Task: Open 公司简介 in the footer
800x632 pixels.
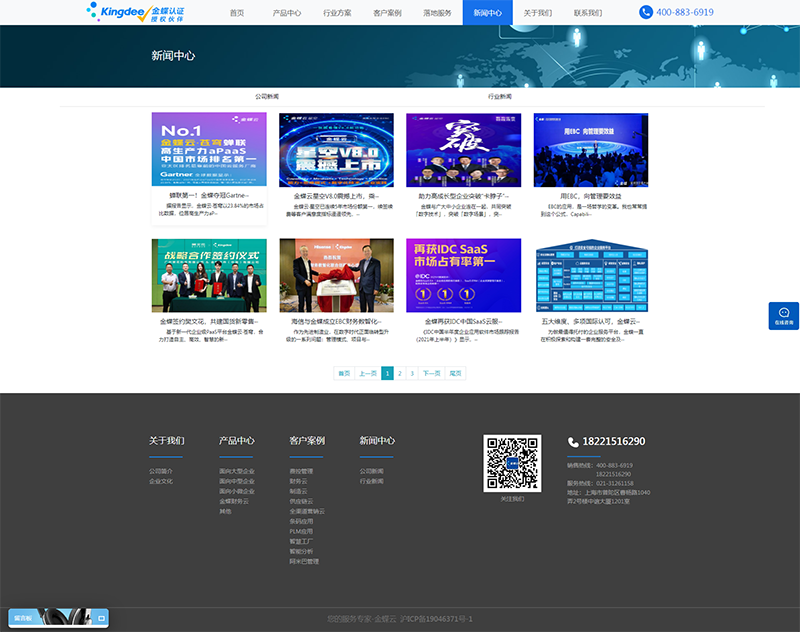Action: coord(161,471)
